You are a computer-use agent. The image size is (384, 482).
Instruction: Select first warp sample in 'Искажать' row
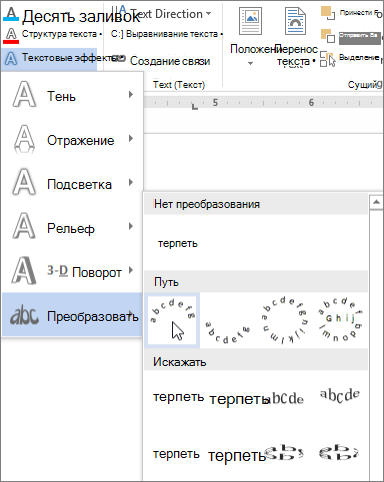point(178,397)
